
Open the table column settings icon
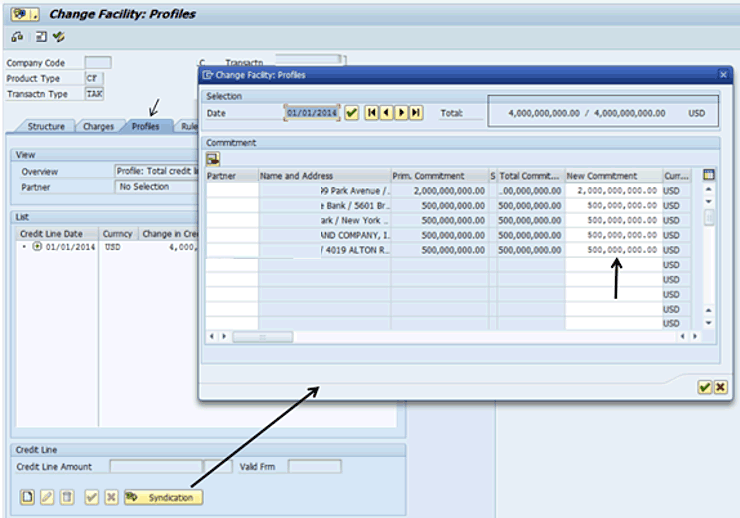(x=709, y=175)
